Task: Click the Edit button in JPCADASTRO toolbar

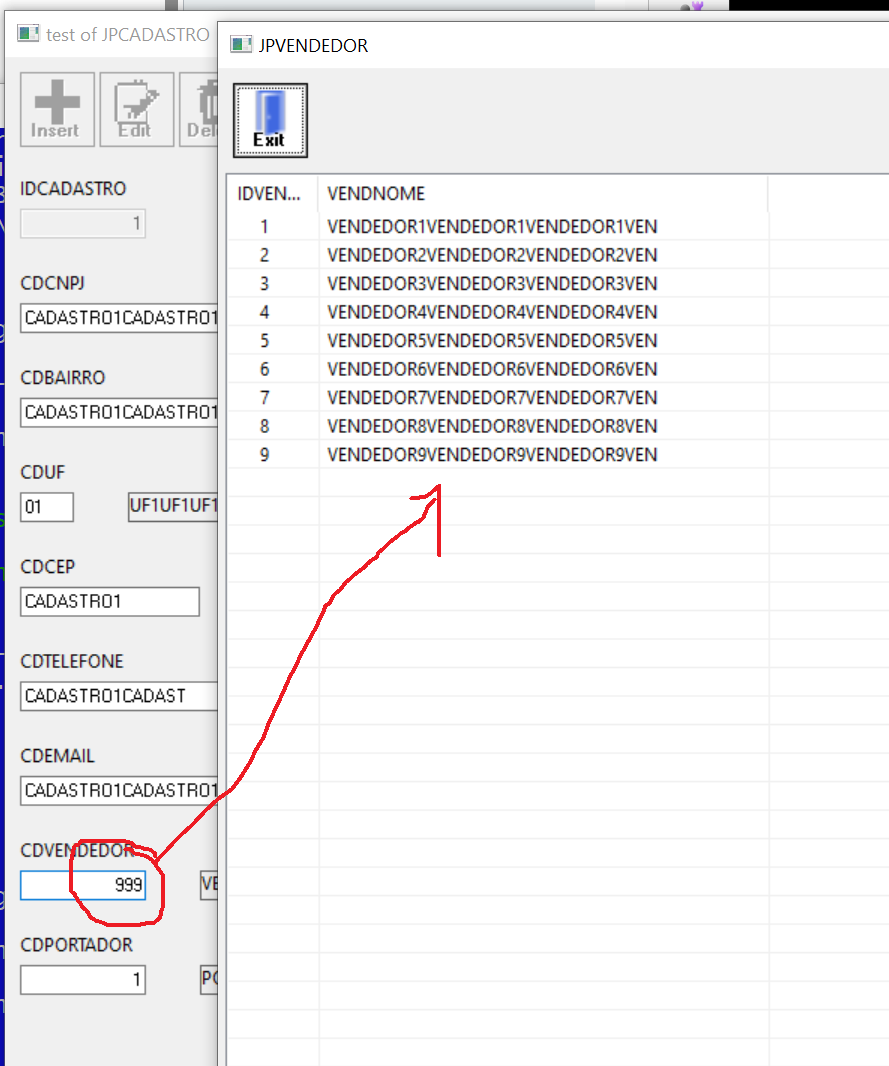Action: point(137,109)
